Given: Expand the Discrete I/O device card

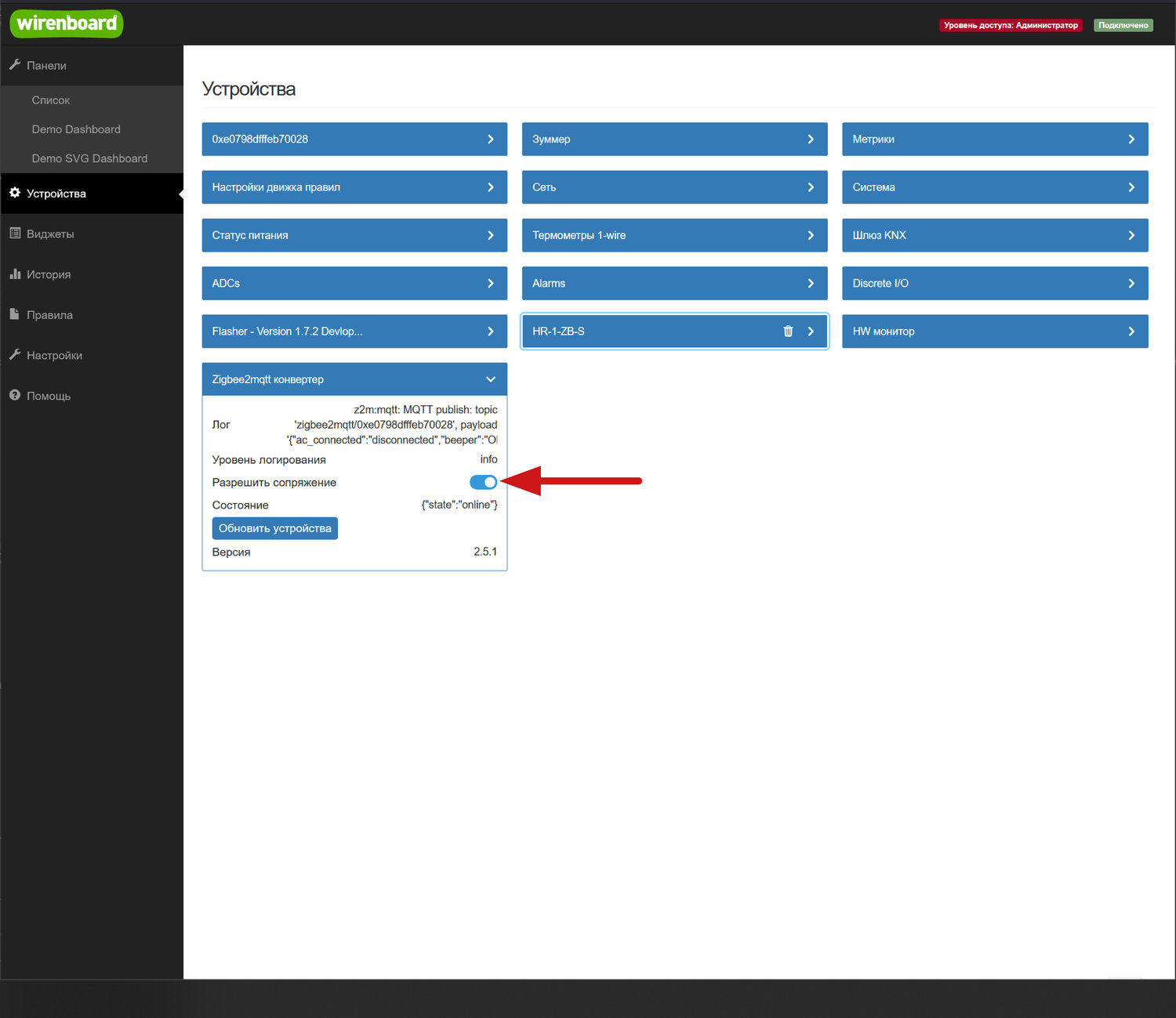Looking at the screenshot, I should pyautogui.click(x=1131, y=284).
